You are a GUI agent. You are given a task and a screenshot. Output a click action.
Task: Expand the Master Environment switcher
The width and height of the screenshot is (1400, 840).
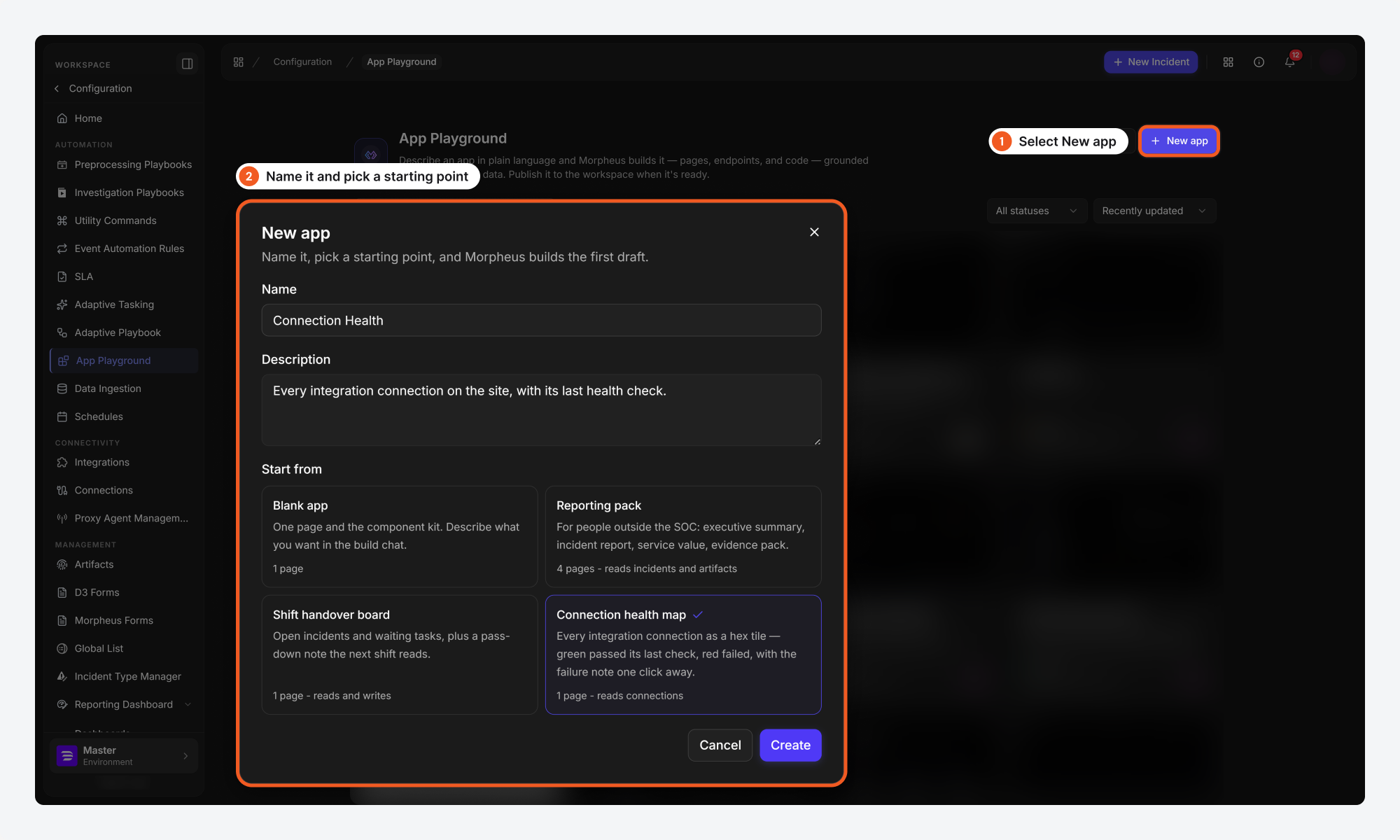click(x=124, y=755)
